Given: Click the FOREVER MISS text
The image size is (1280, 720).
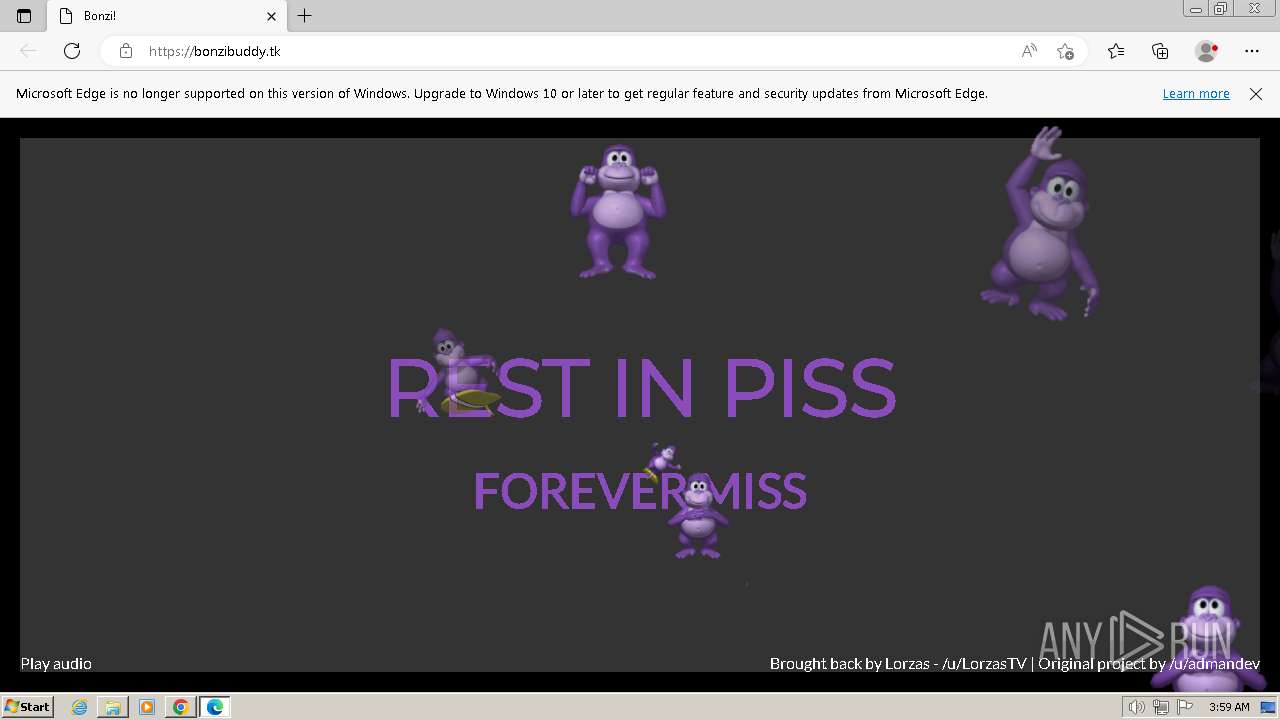Looking at the screenshot, I should (x=640, y=491).
